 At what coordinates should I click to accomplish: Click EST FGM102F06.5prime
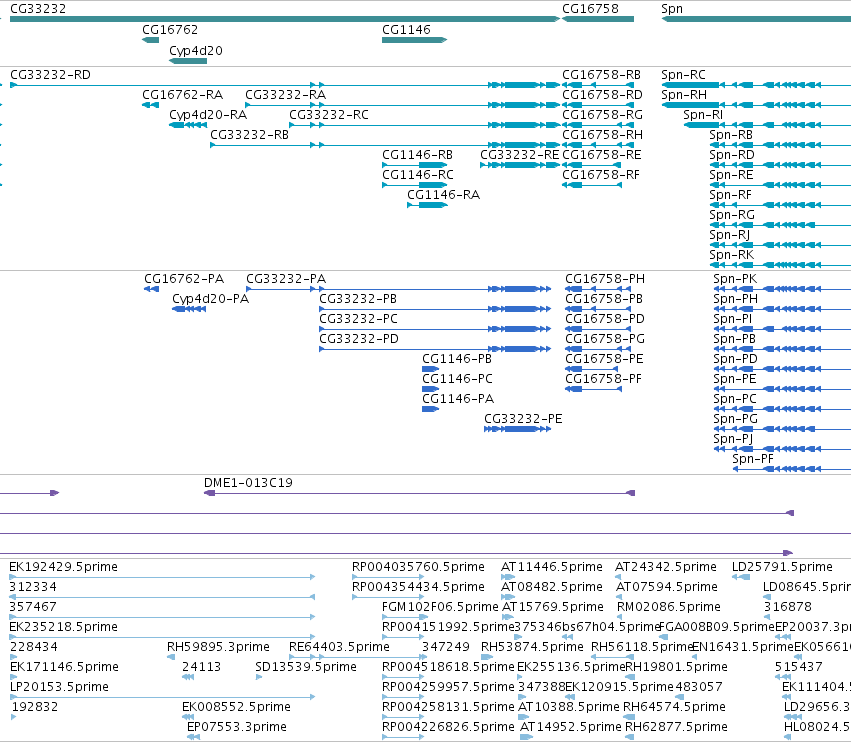point(440,607)
